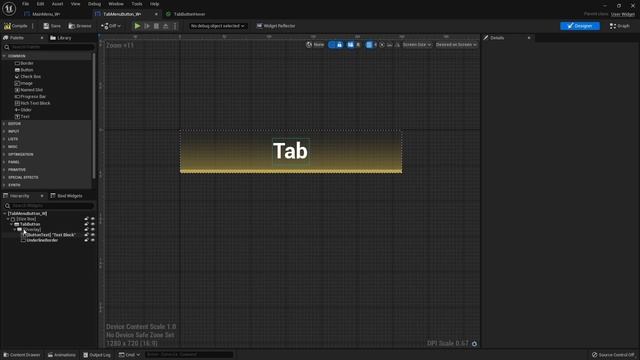Toggle visibility eye for UnderlineBorder row
Viewport: 640px width, 360px height.
pos(93,240)
